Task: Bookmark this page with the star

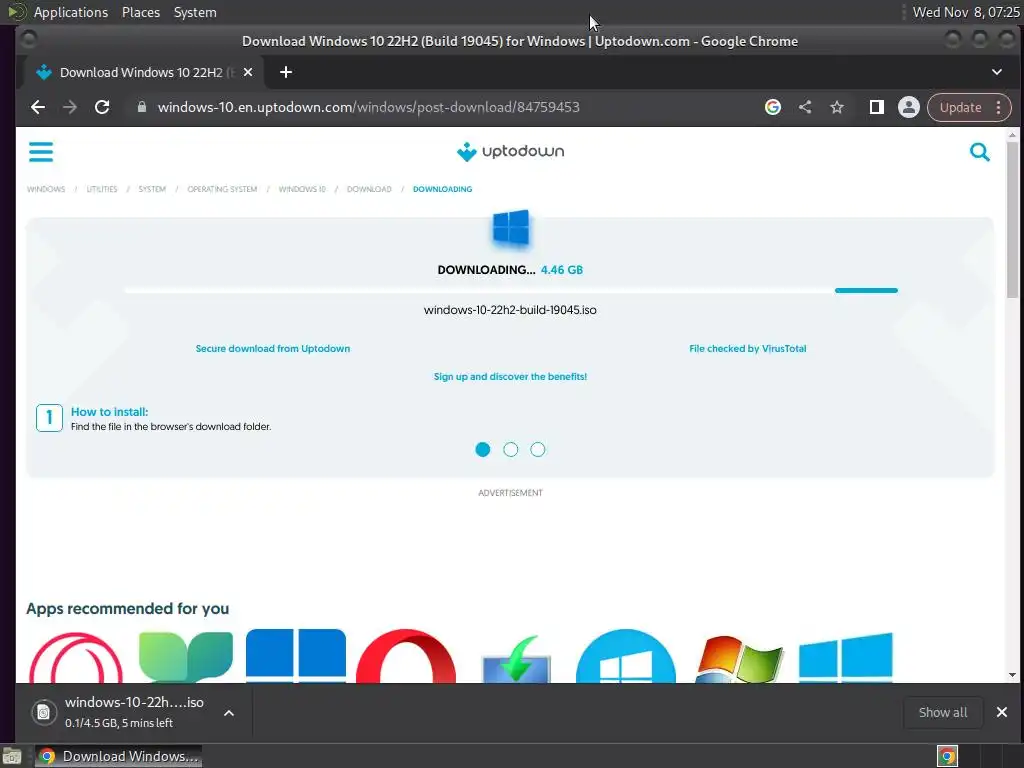Action: click(x=837, y=107)
